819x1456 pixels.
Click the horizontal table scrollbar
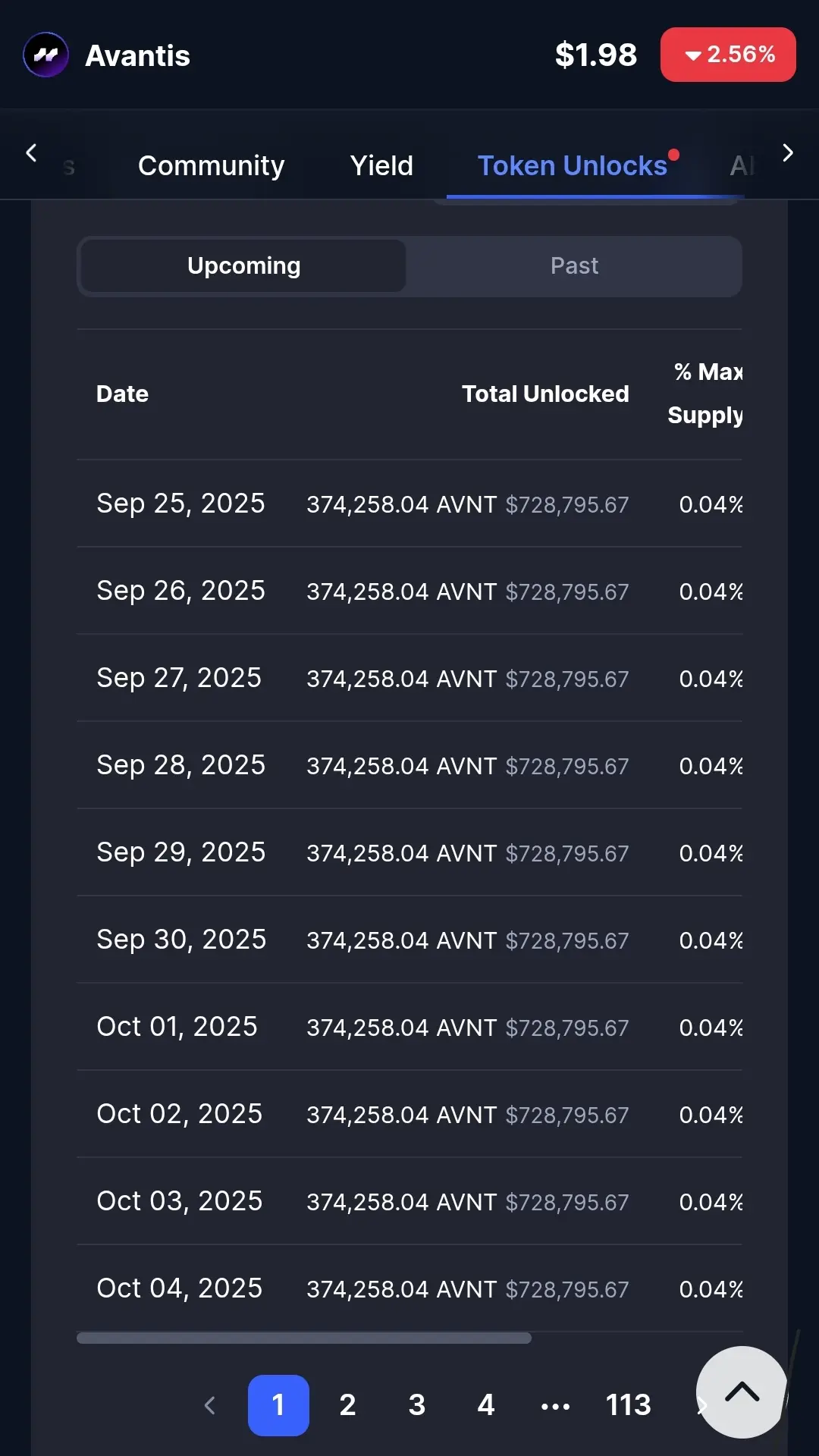303,1338
